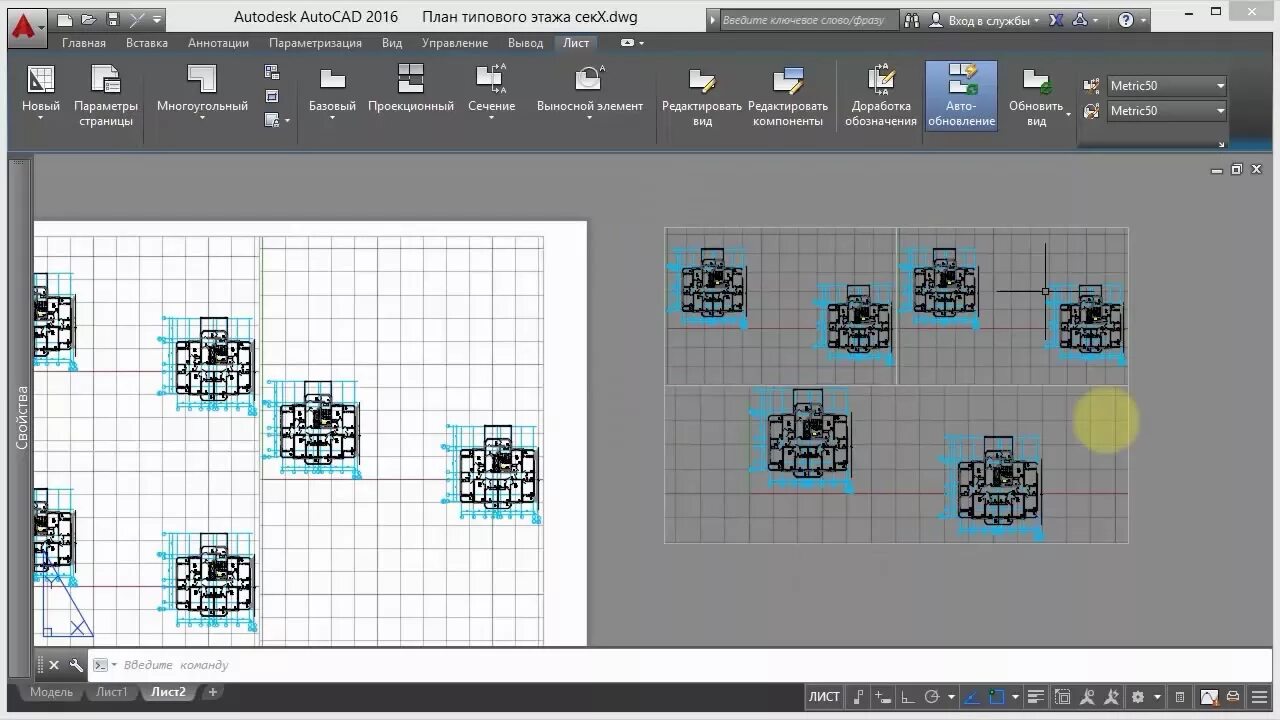Toggle lineweight display in status bar
Image resolution: width=1280 pixels, height=720 pixels.
(1036, 697)
